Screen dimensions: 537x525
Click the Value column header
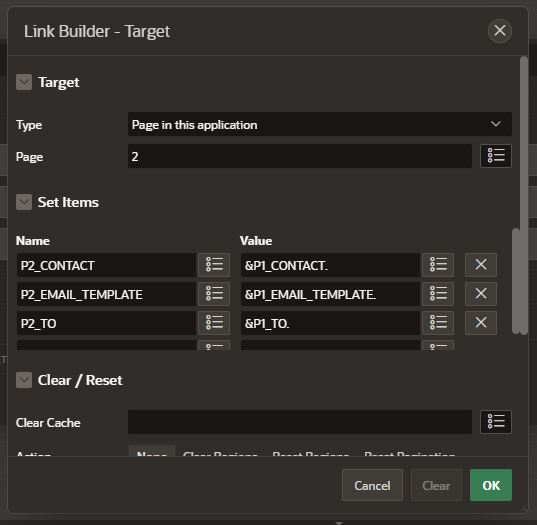coord(256,241)
